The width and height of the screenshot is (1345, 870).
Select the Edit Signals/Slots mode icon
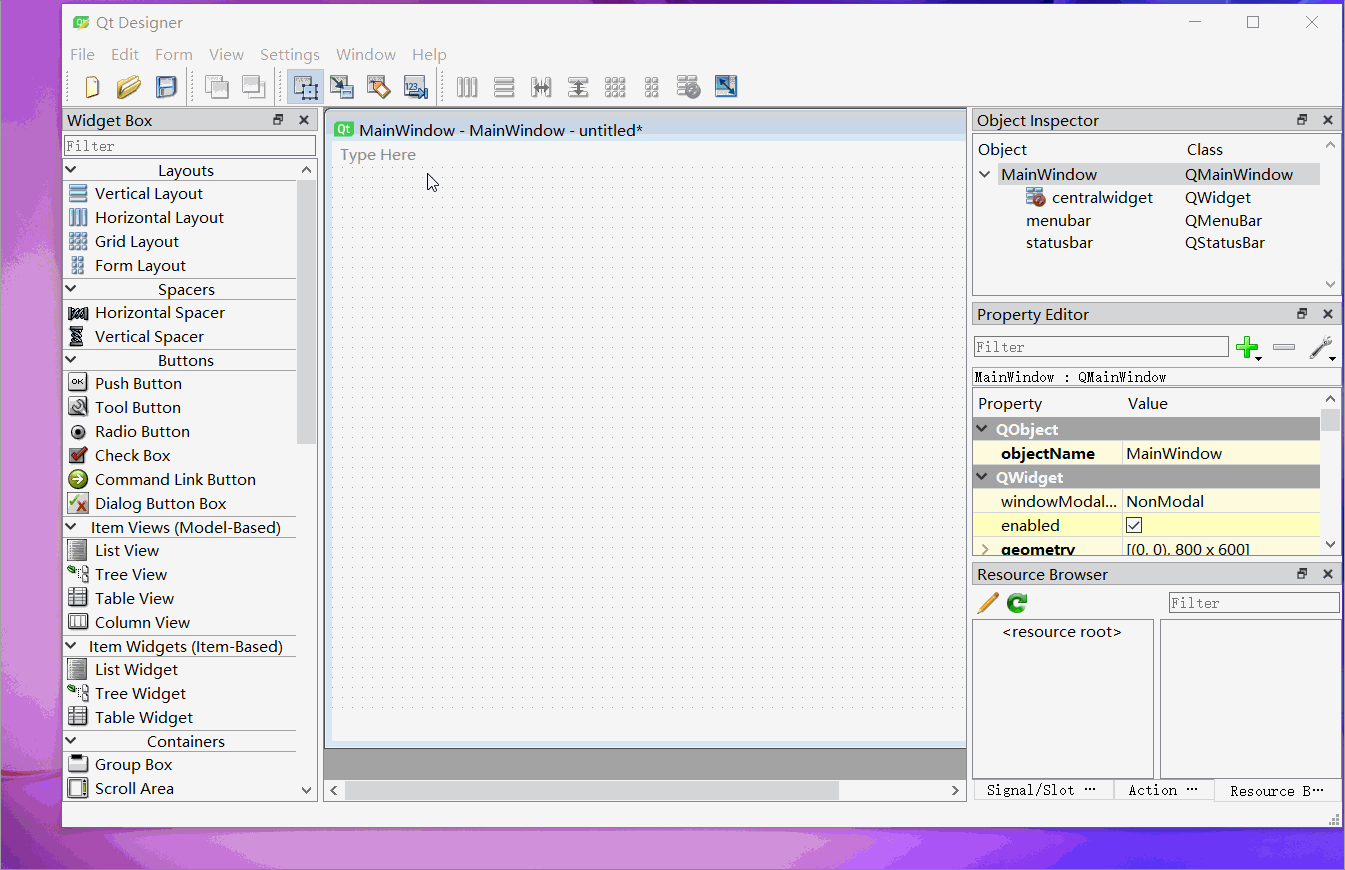342,87
